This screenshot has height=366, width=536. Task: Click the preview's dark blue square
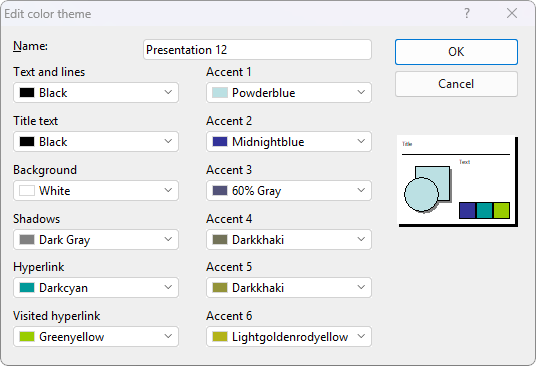tap(467, 210)
